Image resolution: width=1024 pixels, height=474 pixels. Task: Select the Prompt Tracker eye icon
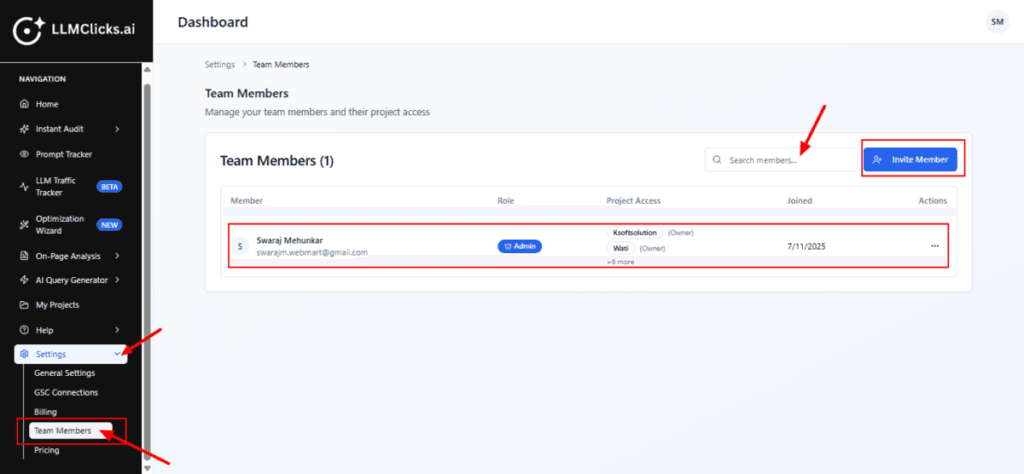(25, 154)
